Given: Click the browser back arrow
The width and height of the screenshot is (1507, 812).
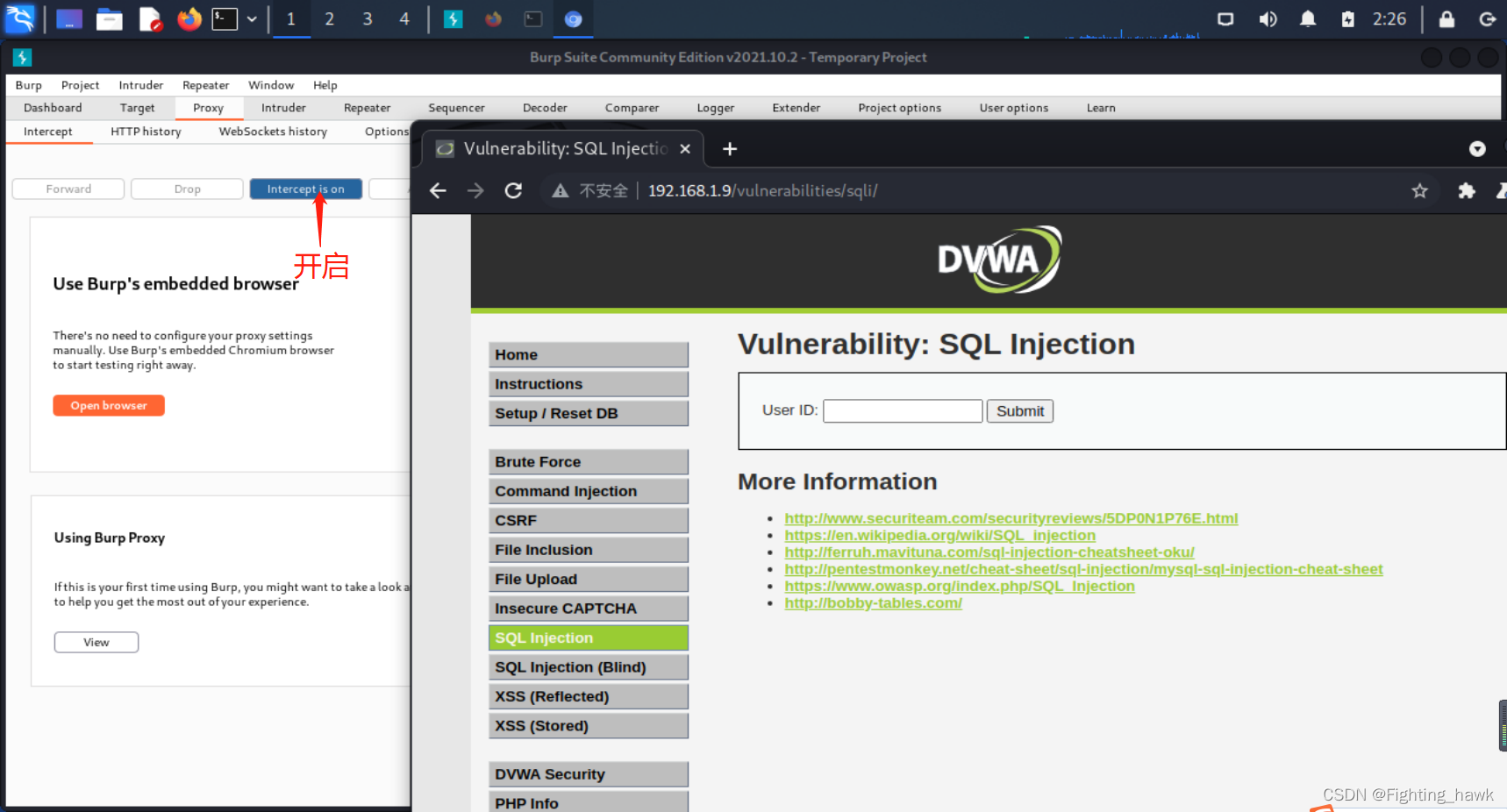Looking at the screenshot, I should point(438,191).
